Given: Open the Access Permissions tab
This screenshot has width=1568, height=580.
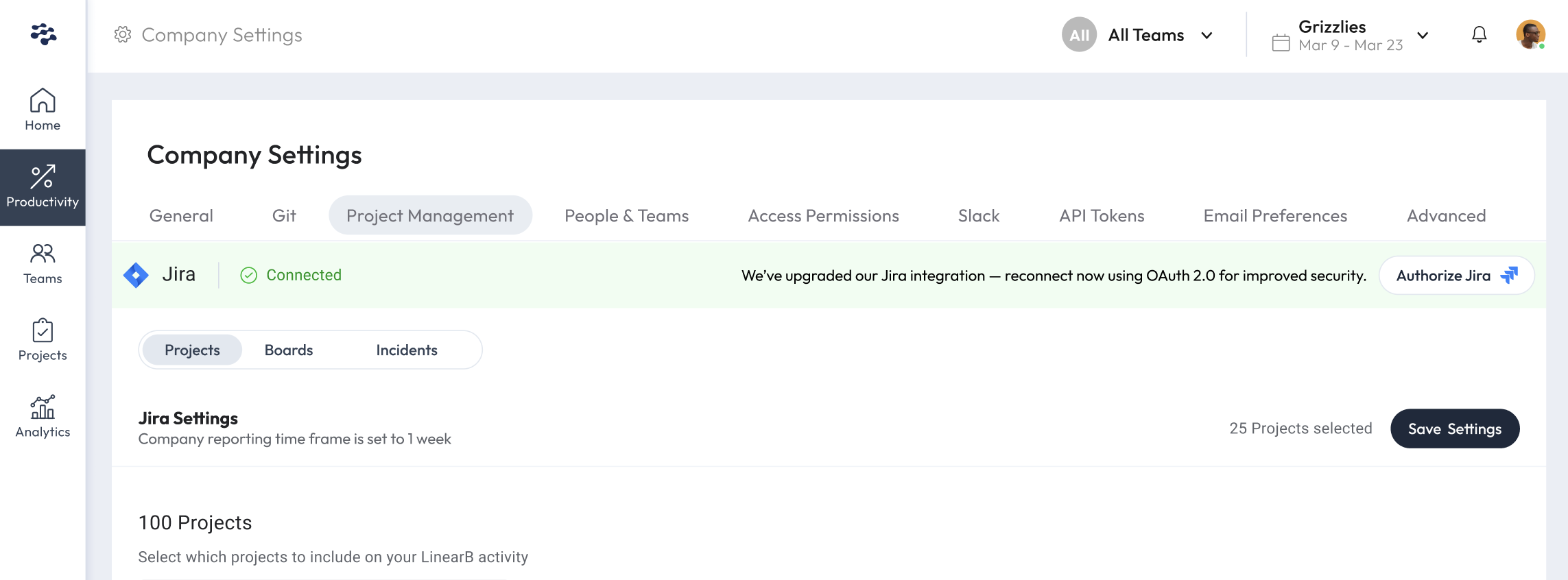Looking at the screenshot, I should pyautogui.click(x=823, y=216).
